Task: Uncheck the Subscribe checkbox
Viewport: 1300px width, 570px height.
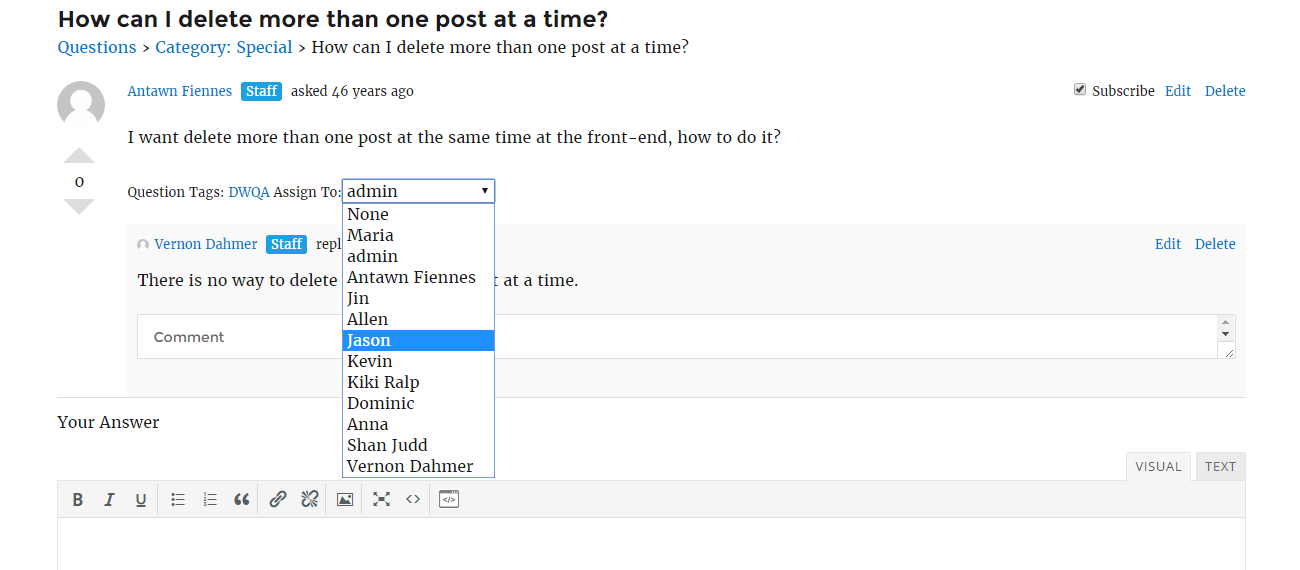Action: [x=1080, y=90]
